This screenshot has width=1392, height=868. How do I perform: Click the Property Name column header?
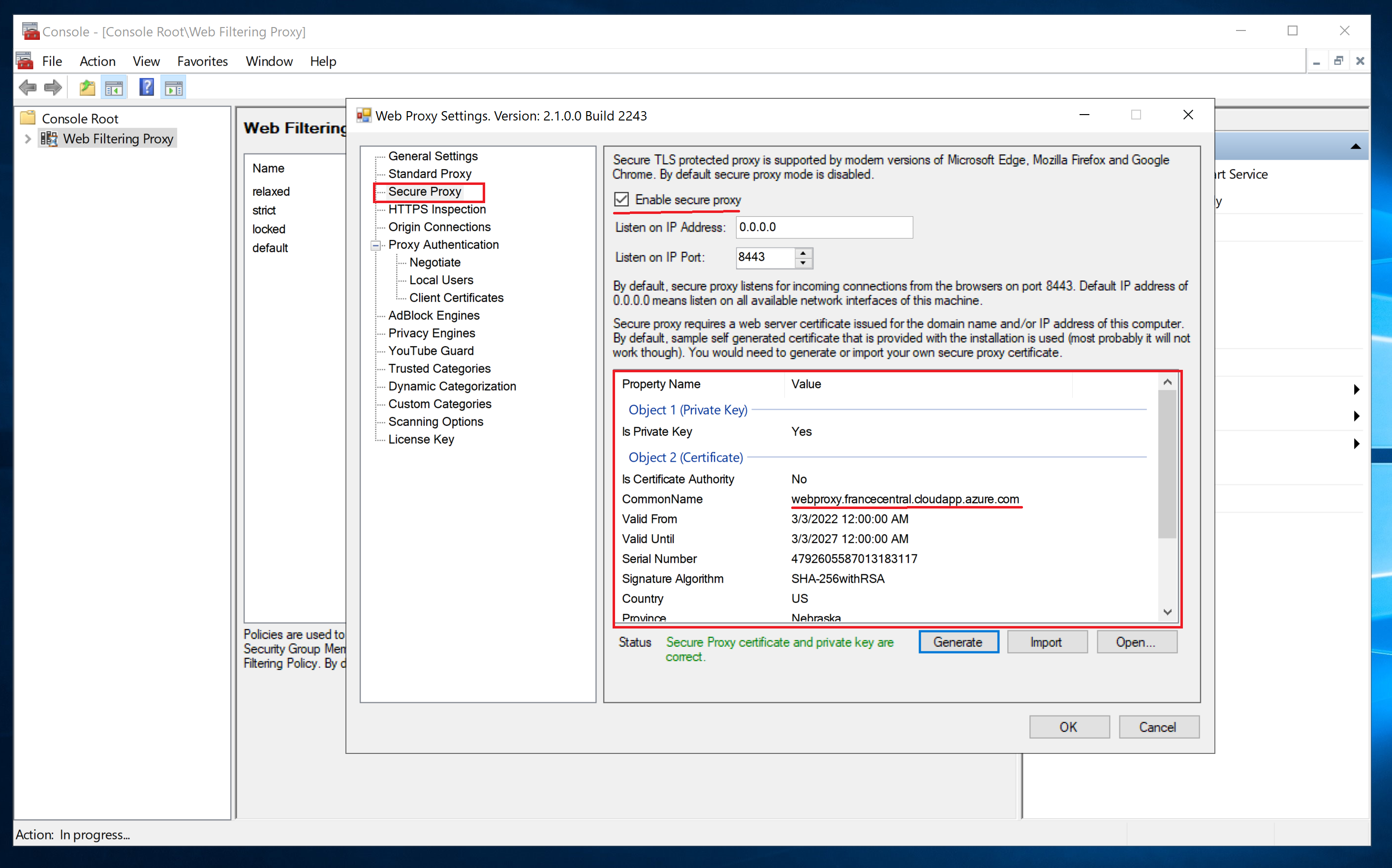pos(700,384)
